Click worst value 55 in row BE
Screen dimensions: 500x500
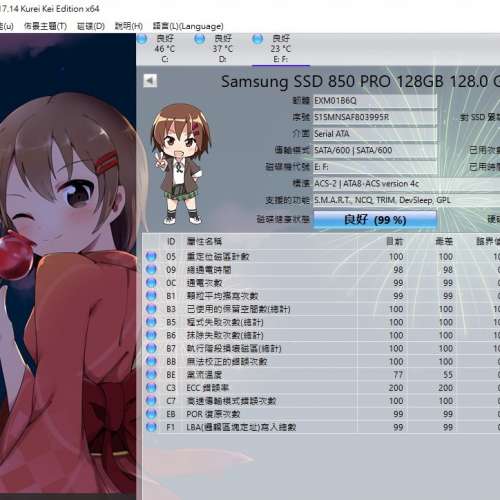point(448,375)
